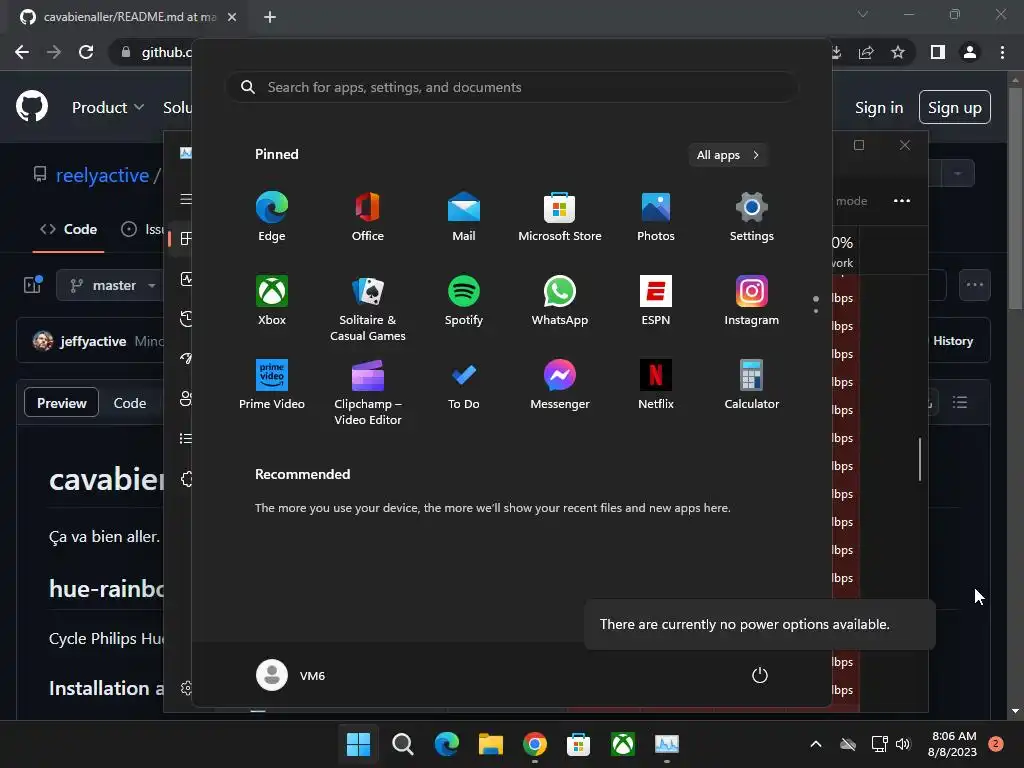The height and width of the screenshot is (768, 1024).
Task: Open Chrome's three-dot menu
Action: point(1002,52)
